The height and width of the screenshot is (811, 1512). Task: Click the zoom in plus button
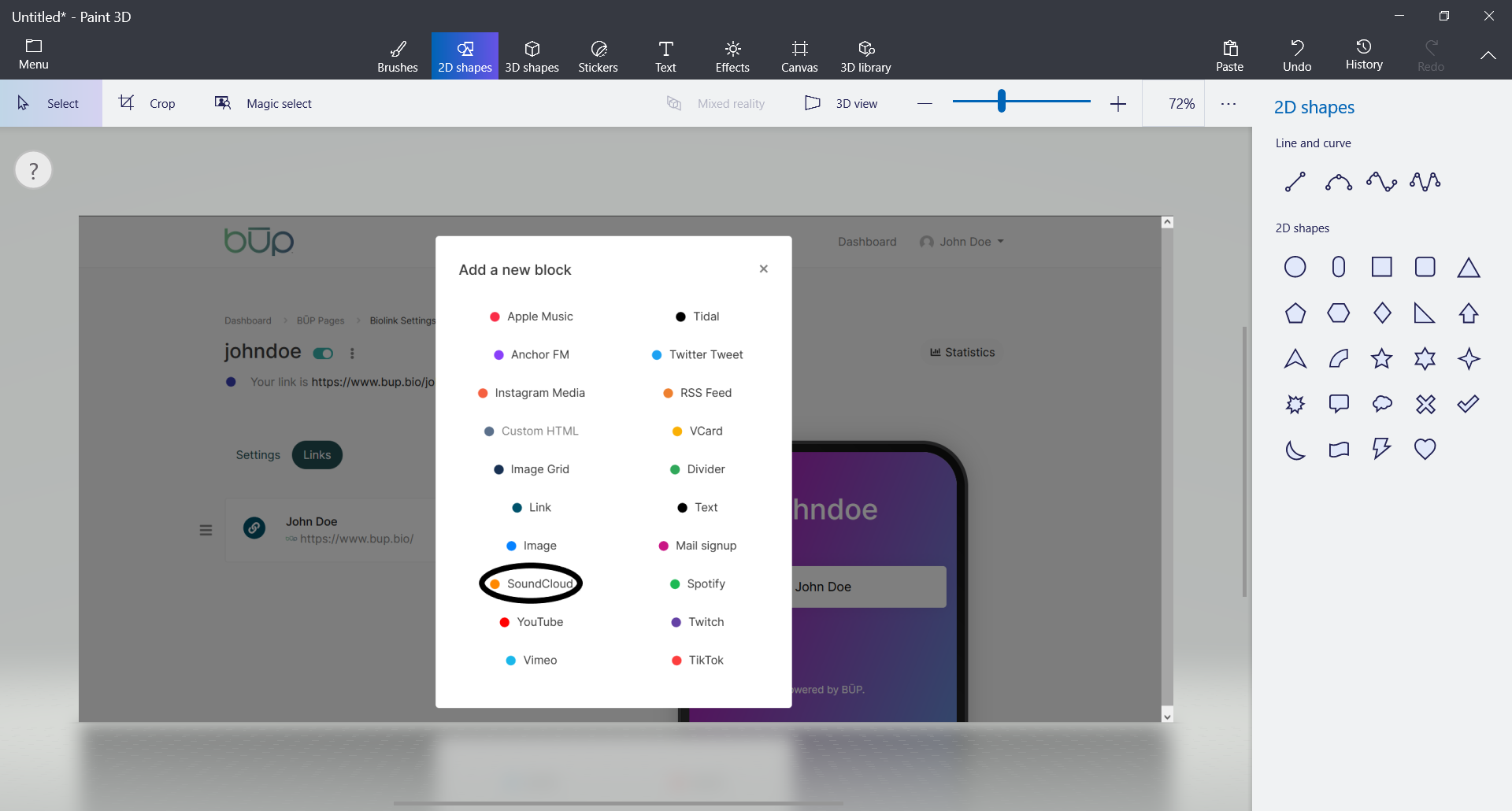point(1118,103)
